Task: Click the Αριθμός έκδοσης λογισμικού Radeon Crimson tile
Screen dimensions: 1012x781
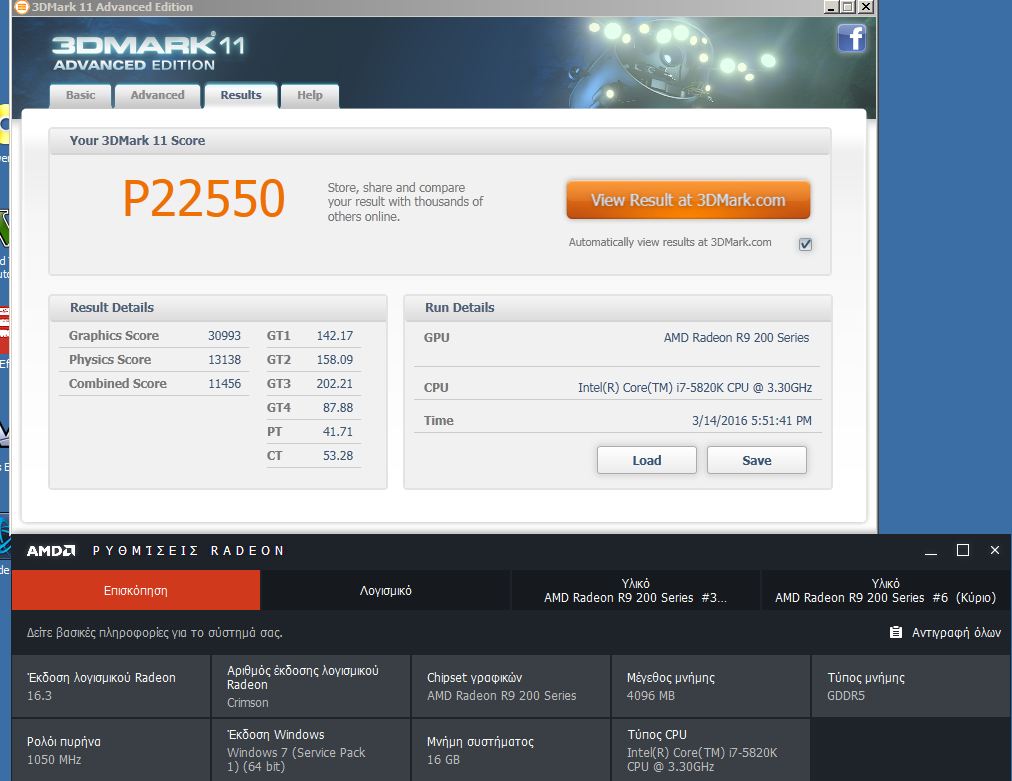Action: [x=311, y=686]
